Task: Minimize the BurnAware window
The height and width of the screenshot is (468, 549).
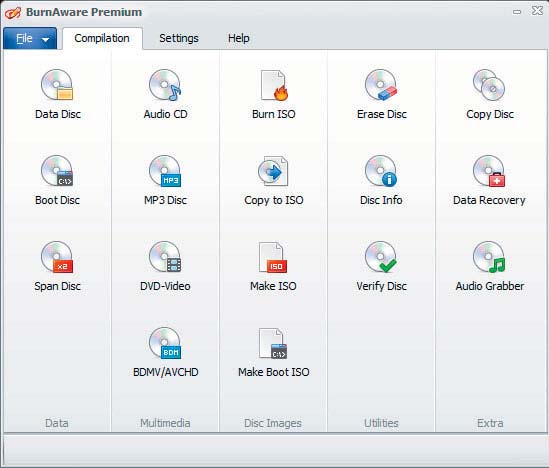Action: pos(517,12)
